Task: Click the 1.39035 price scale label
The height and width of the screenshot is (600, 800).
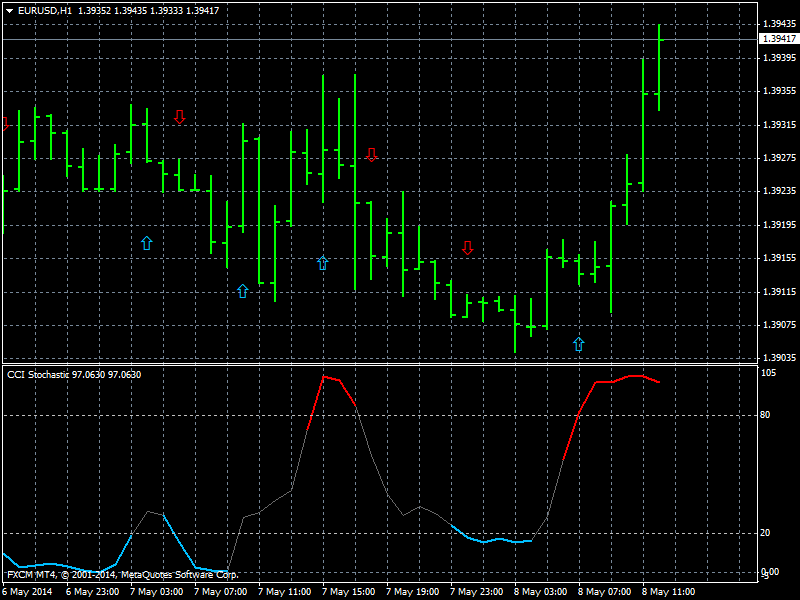Action: 779,358
